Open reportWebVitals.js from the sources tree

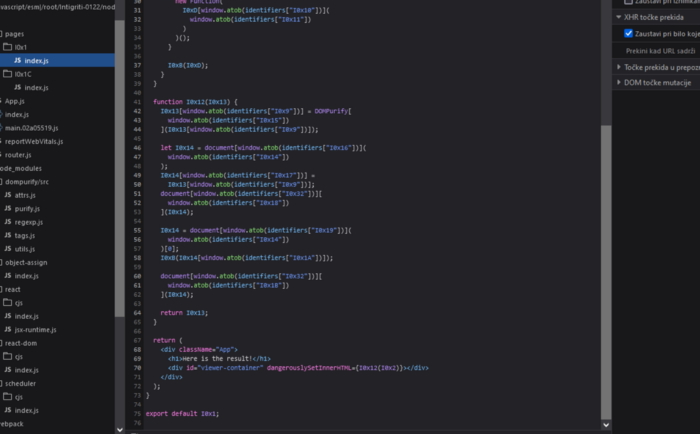pyautogui.click(x=34, y=141)
